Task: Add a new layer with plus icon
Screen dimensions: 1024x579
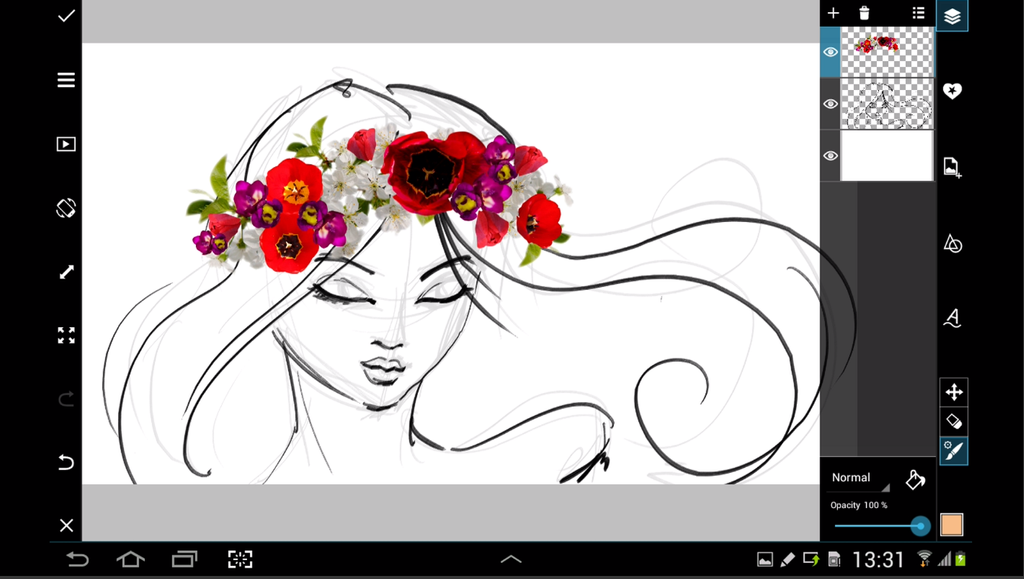Action: click(833, 13)
